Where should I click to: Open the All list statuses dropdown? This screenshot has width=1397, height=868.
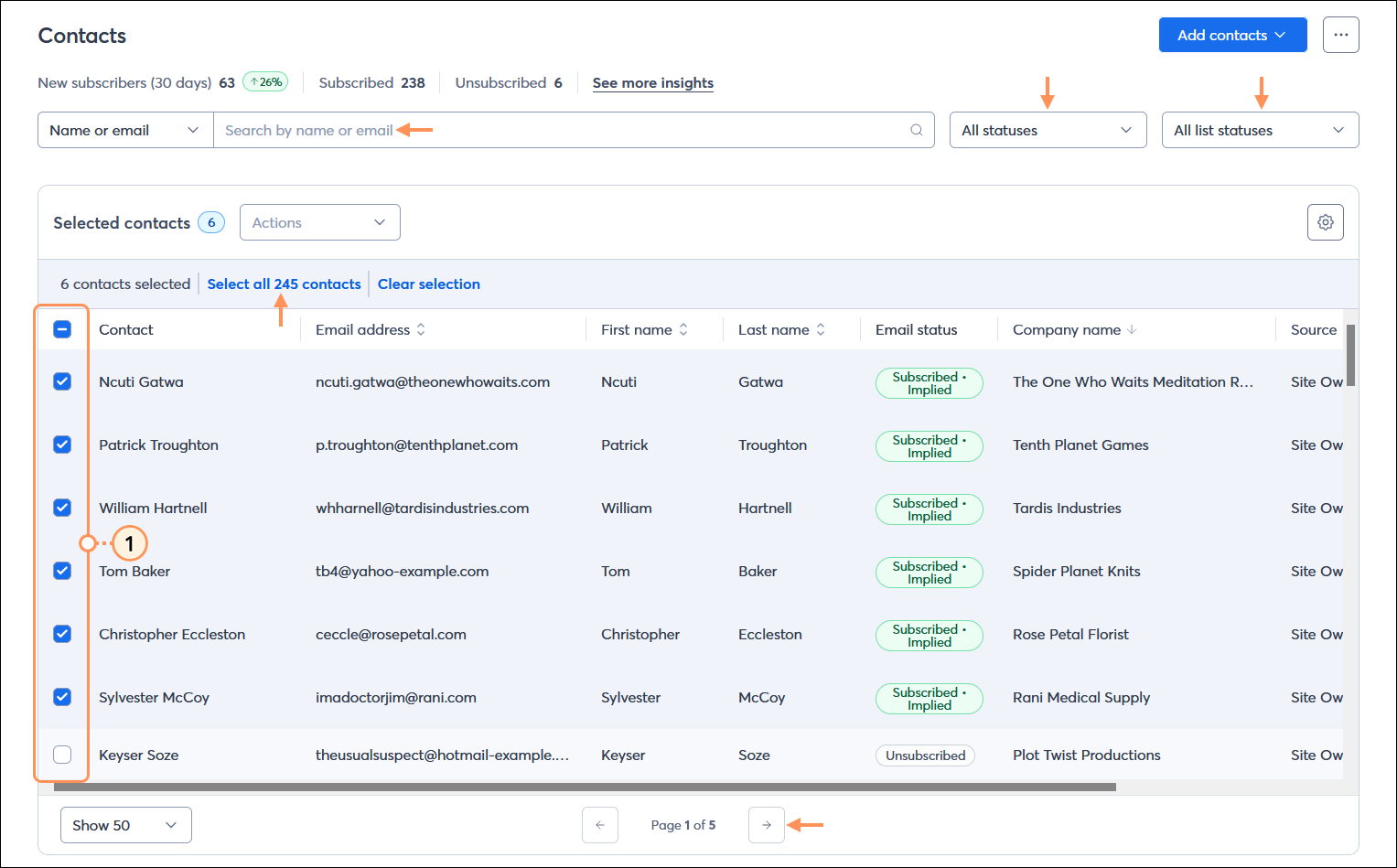point(1260,130)
